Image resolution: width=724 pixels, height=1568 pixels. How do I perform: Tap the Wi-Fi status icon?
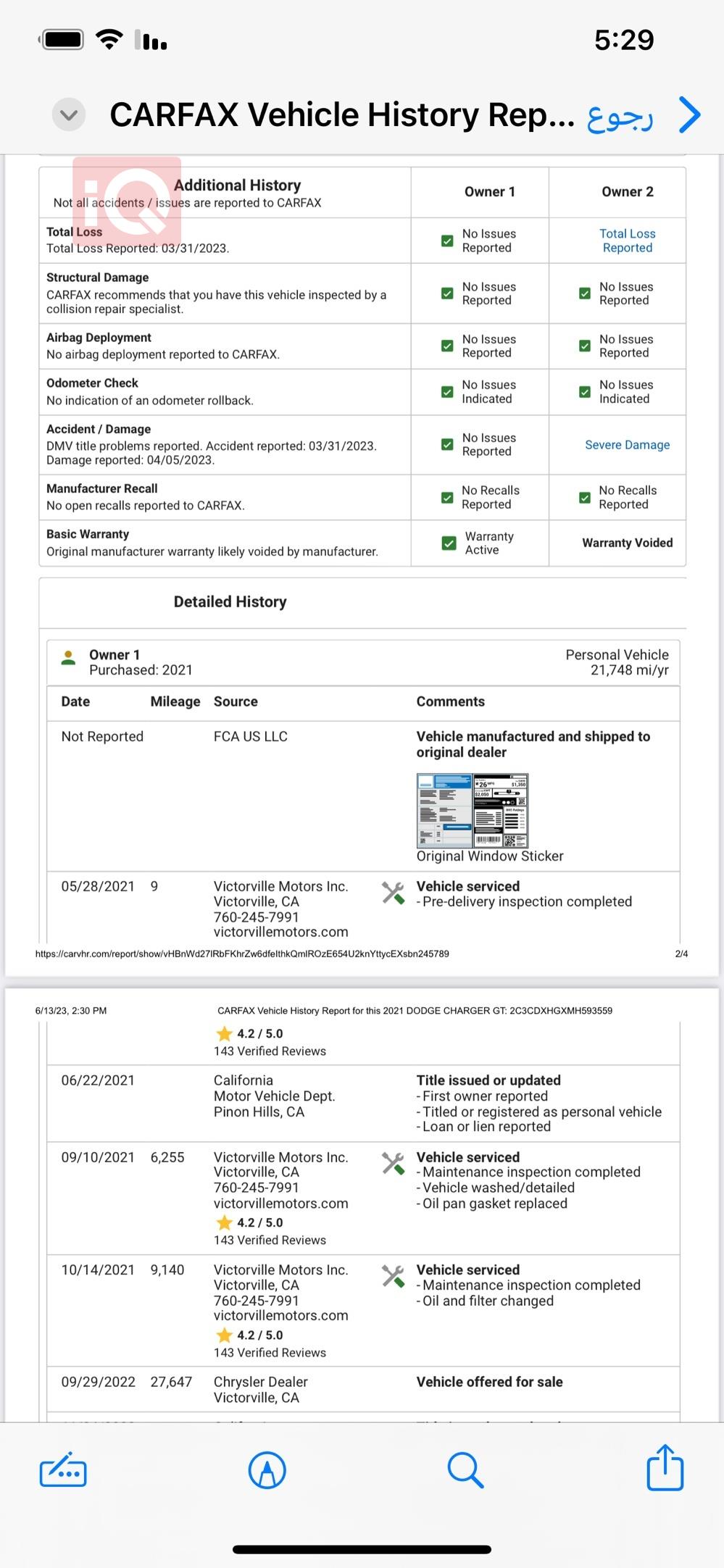(109, 38)
